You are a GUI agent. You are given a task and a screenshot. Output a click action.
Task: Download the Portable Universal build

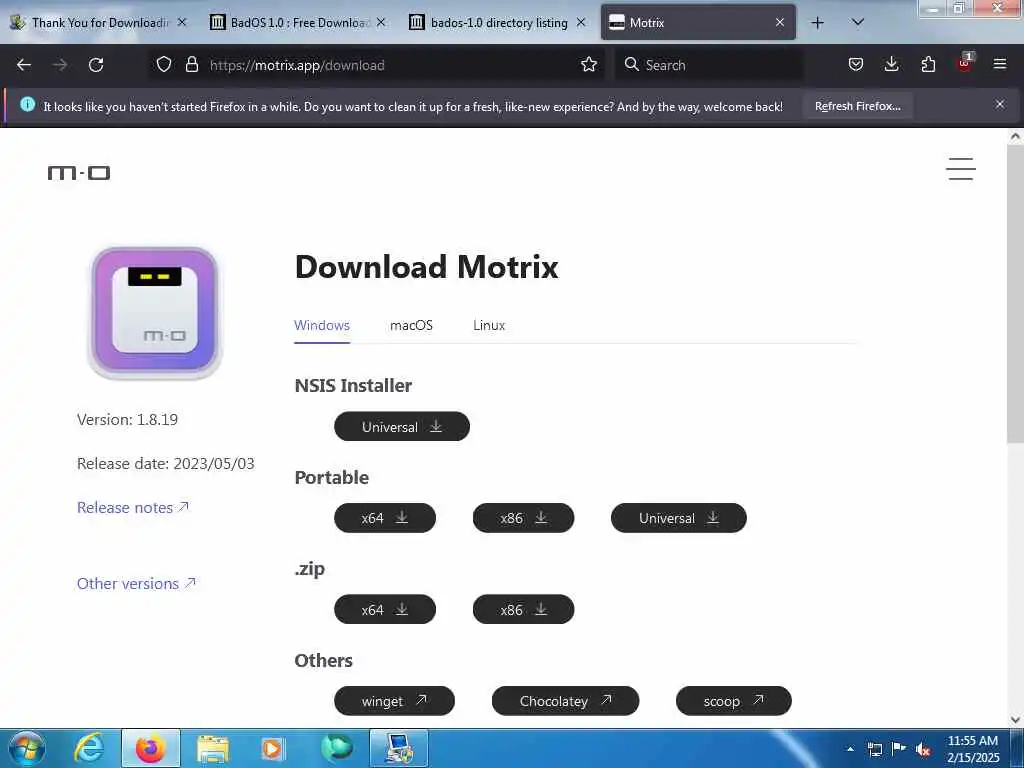tap(679, 518)
